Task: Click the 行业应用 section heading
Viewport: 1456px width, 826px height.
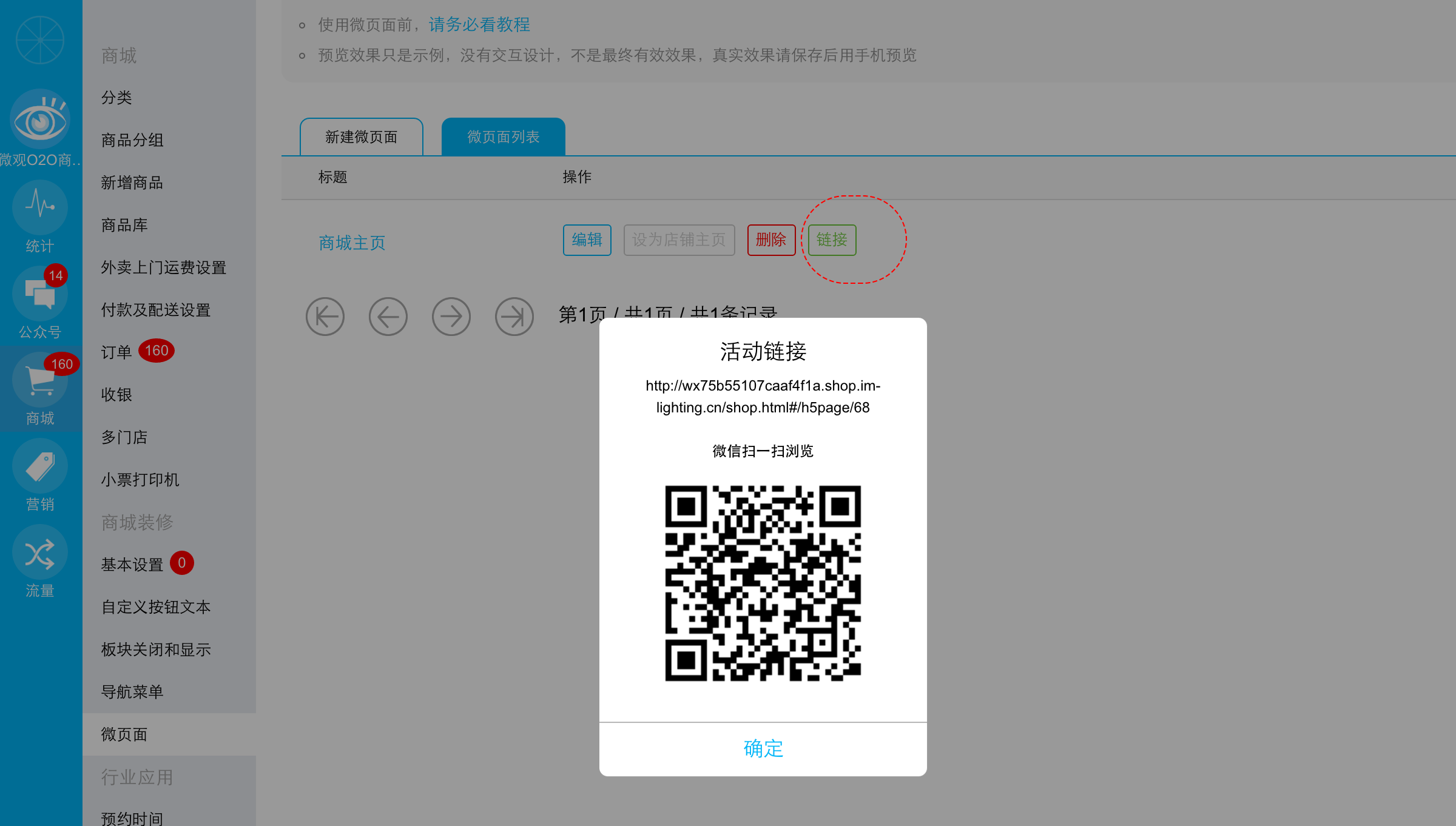Action: (137, 777)
